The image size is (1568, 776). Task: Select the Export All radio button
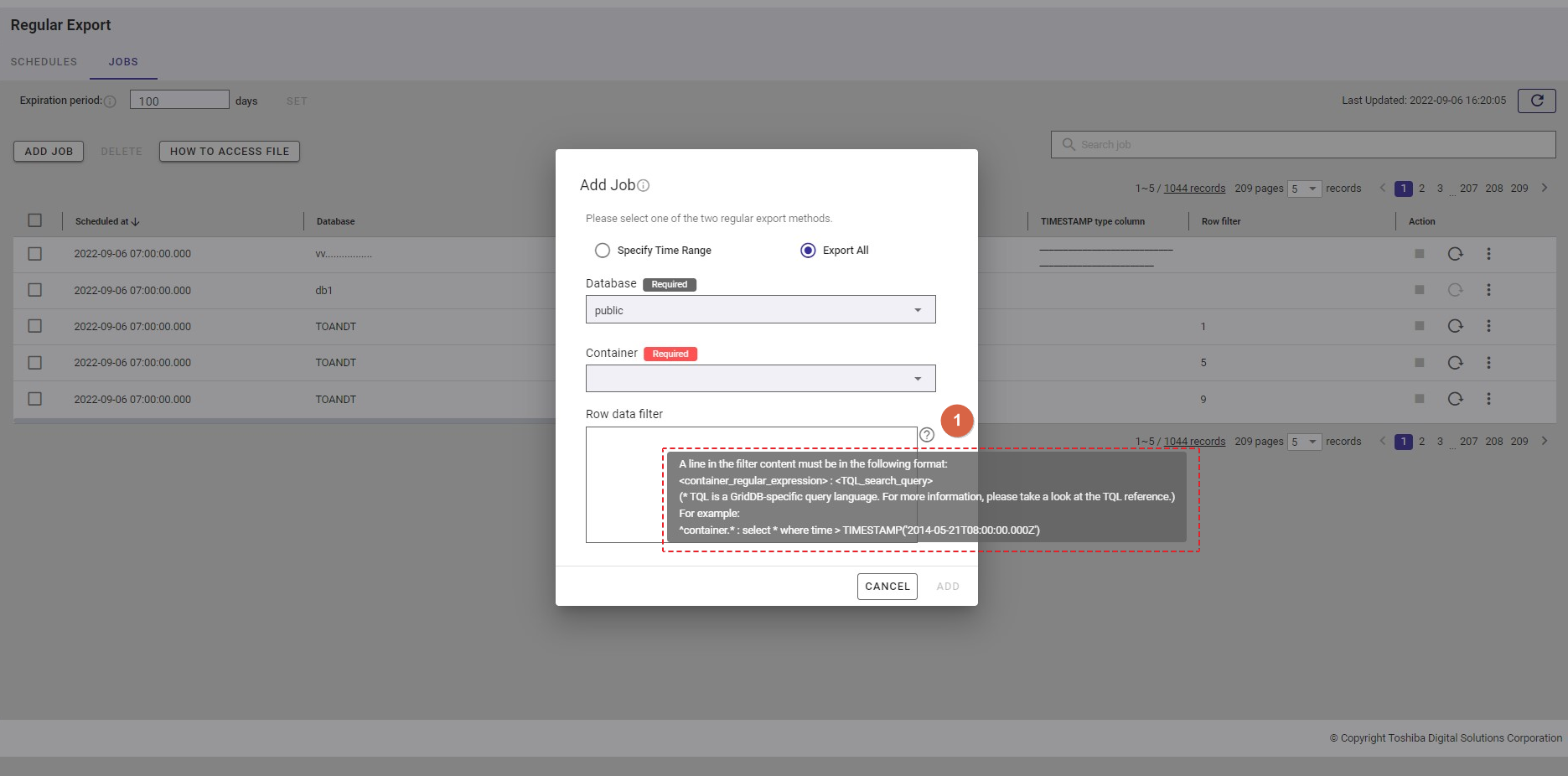[808, 251]
